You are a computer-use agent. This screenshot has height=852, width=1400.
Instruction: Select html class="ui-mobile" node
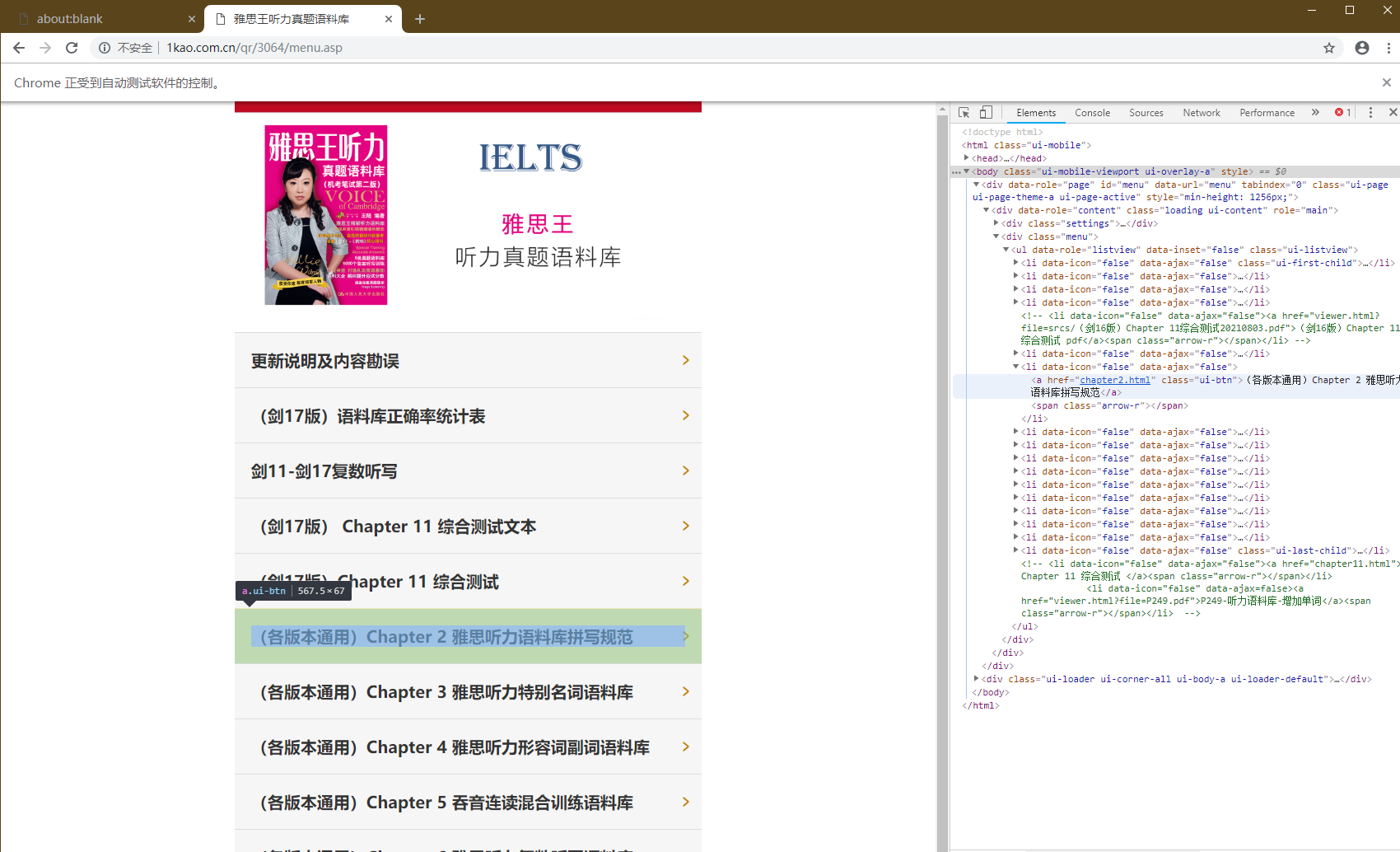1026,145
